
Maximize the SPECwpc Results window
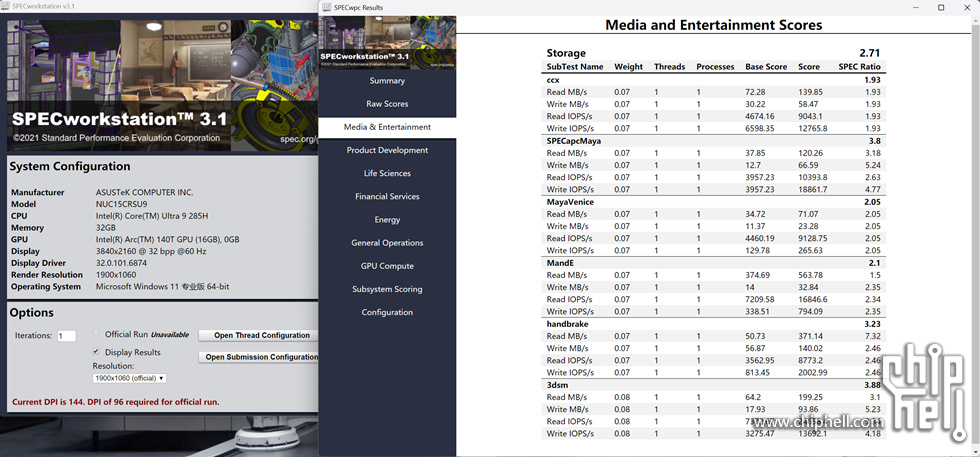941,8
